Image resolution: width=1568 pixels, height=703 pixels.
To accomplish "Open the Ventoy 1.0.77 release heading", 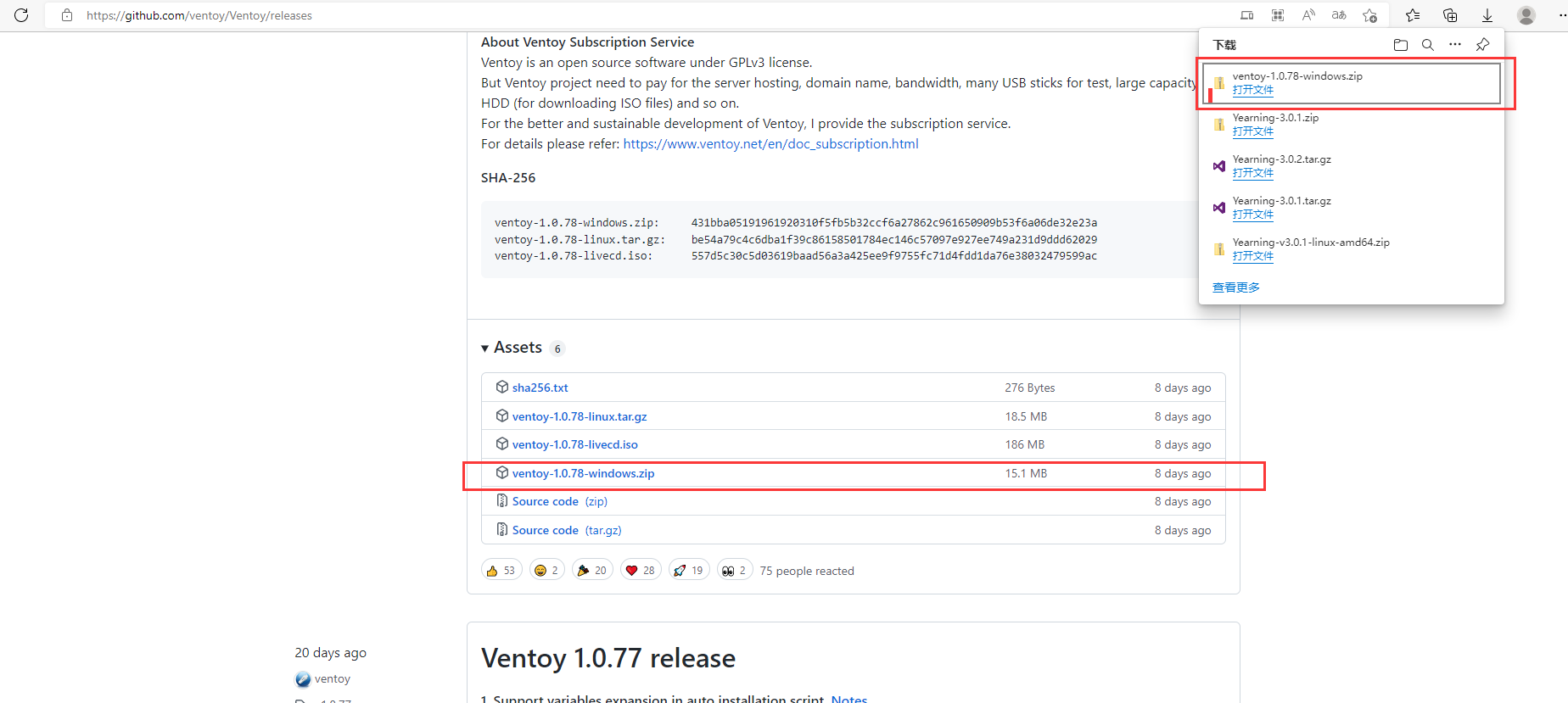I will tap(608, 658).
